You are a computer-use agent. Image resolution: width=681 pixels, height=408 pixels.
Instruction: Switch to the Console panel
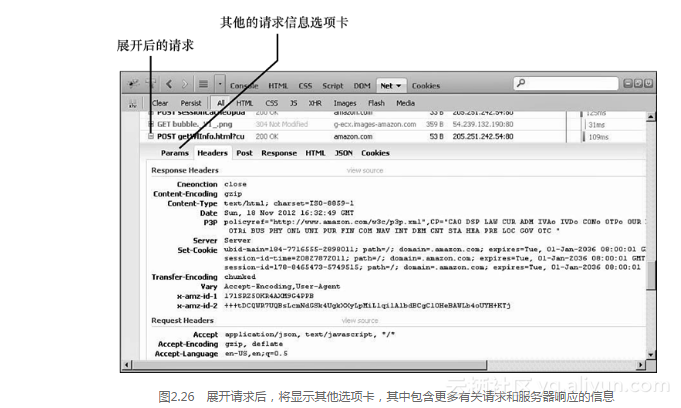pyautogui.click(x=244, y=86)
